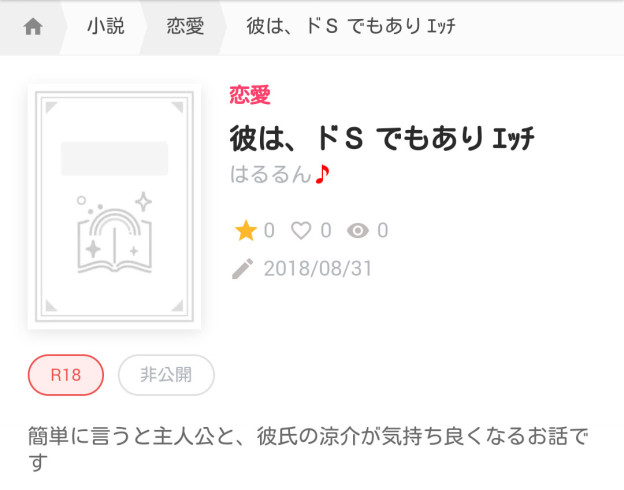Viewport: 624px width, 490px height.
Task: Click the main novel title heading
Action: click(382, 138)
